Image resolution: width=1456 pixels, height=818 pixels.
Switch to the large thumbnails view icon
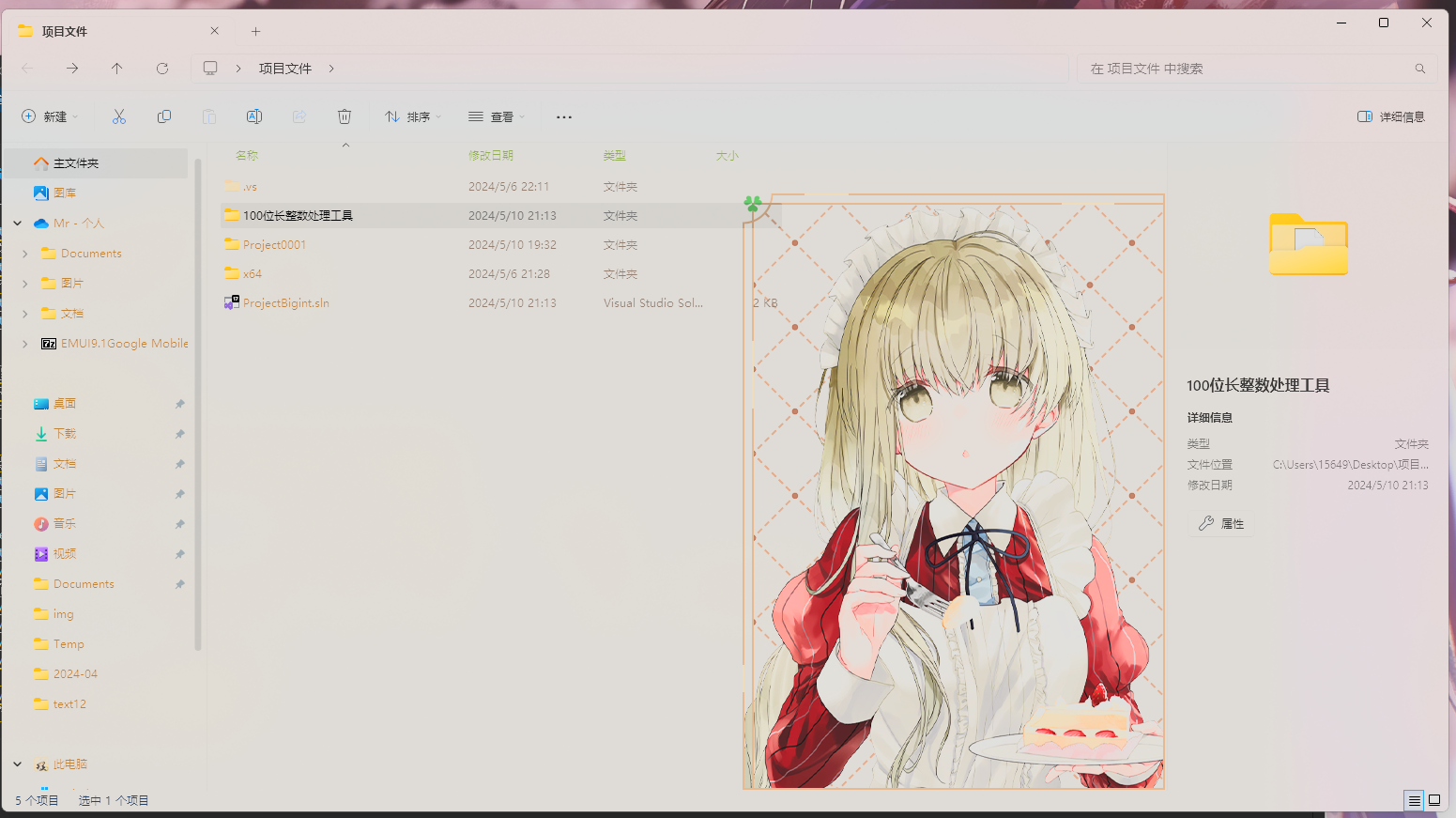click(1434, 800)
